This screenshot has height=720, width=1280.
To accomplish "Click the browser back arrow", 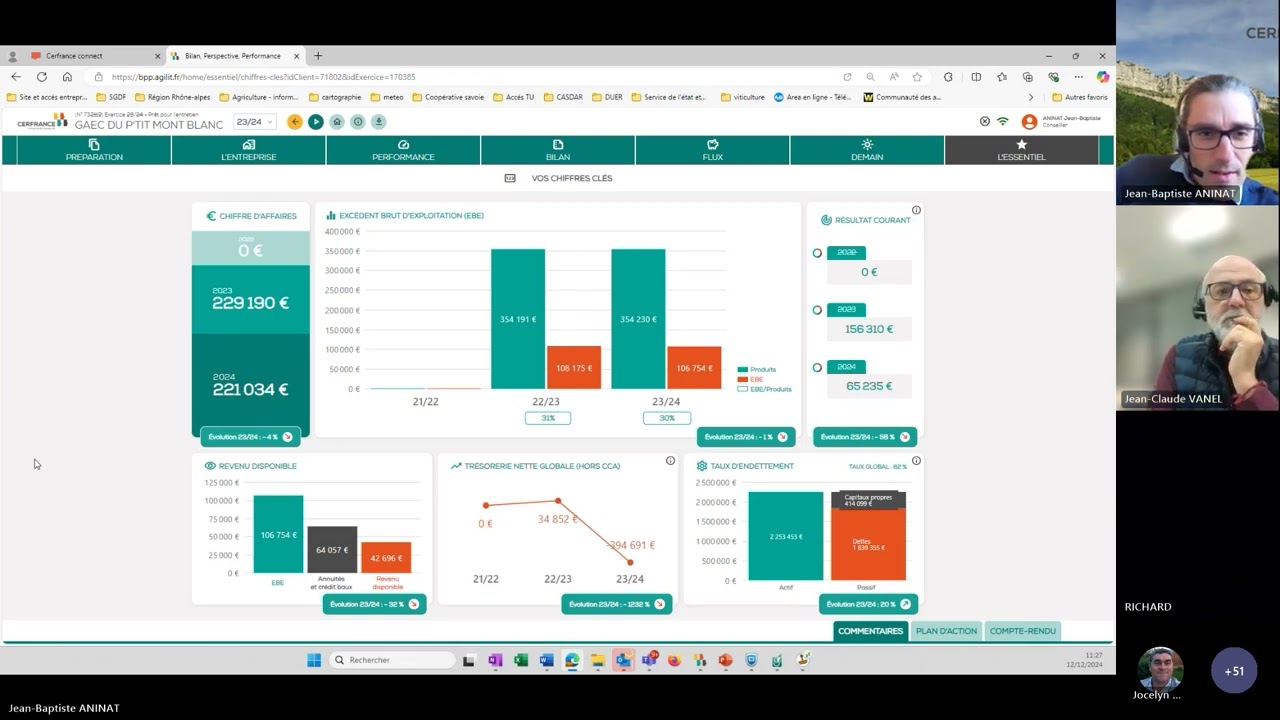I will (x=16, y=77).
